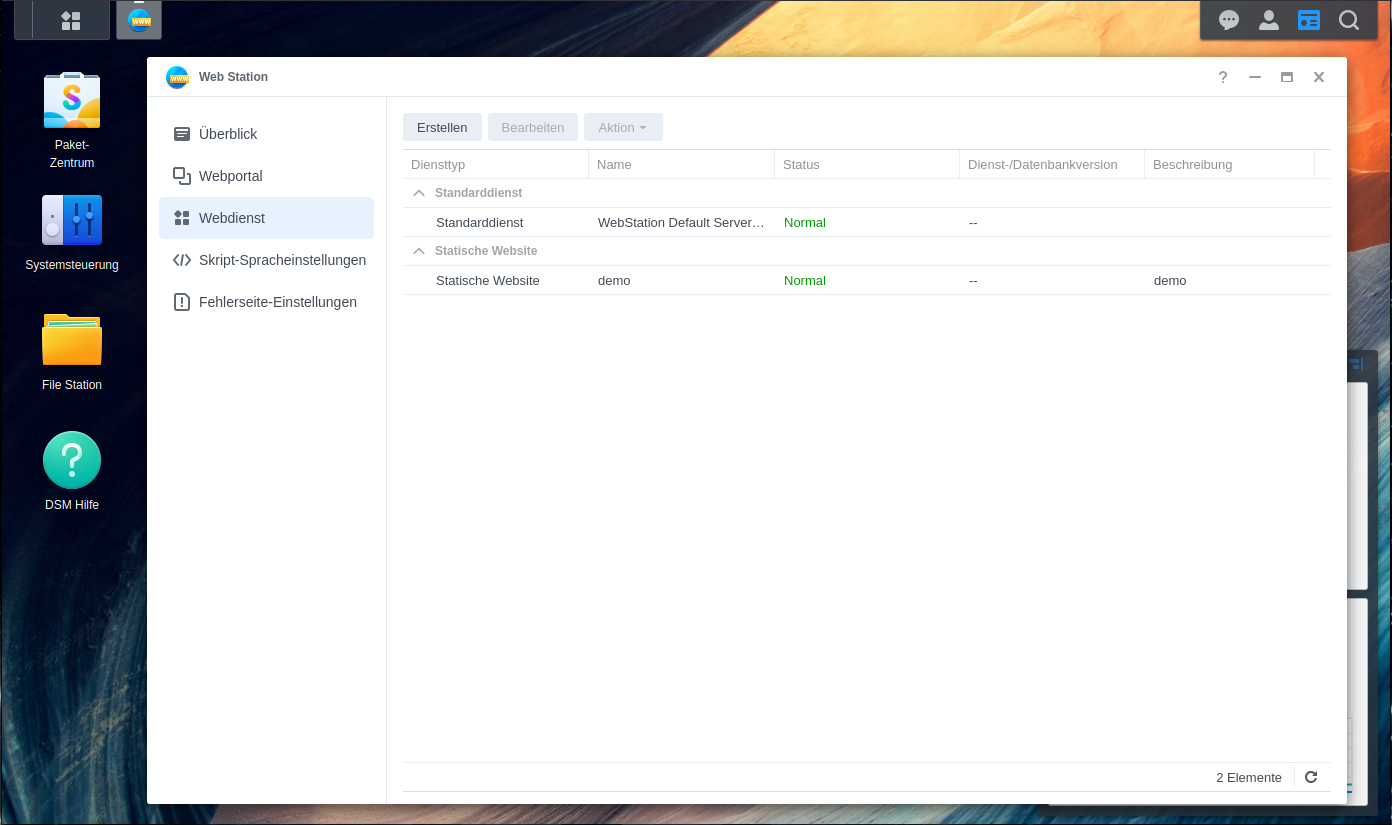Open the notifications speech bubble icon
The width and height of the screenshot is (1392, 825).
[1229, 20]
